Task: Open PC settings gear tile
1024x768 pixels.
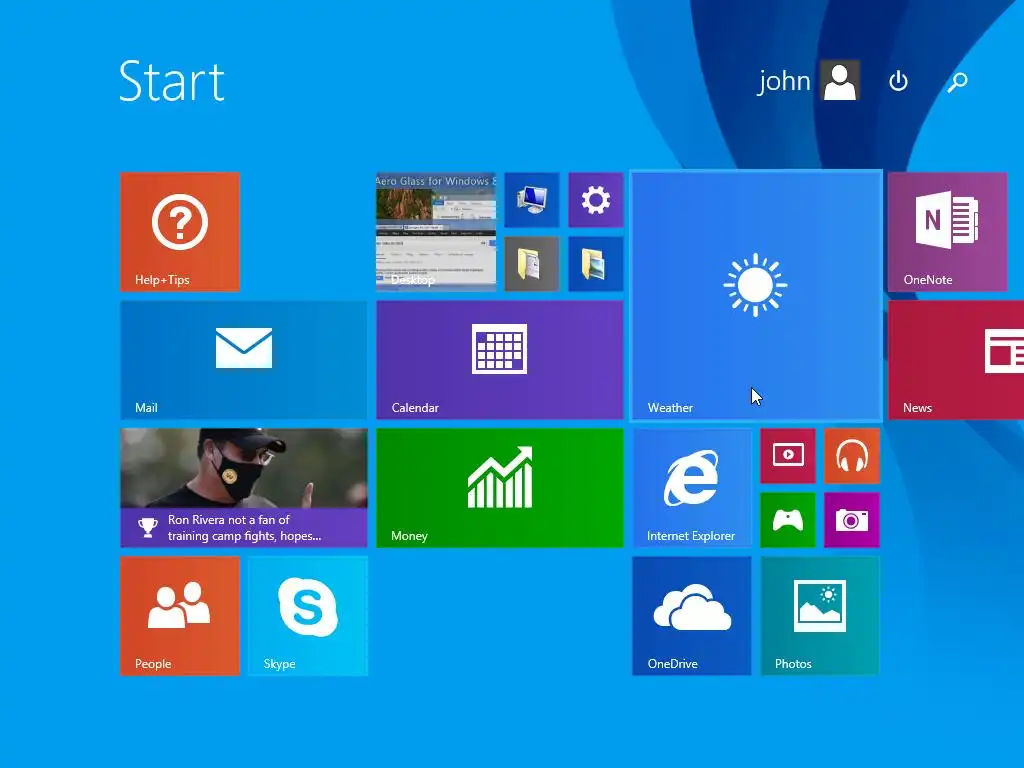Action: coord(596,200)
